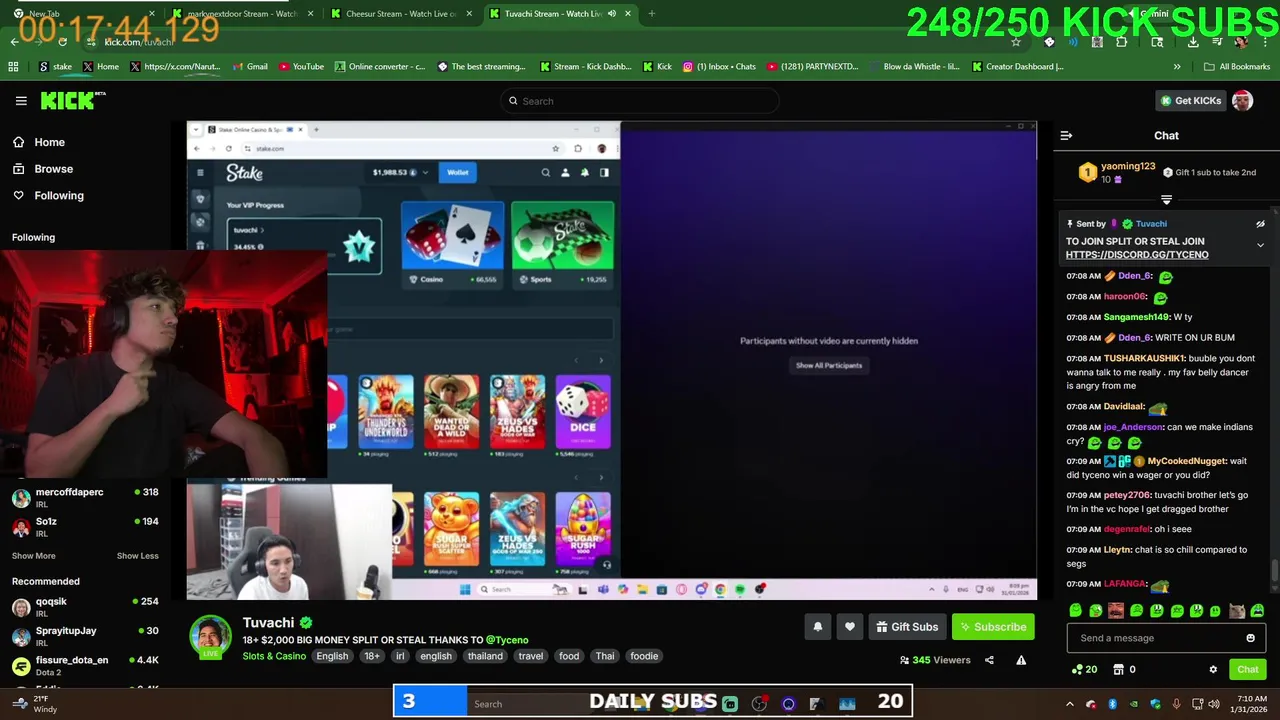Go to Home in the Kick sidebar

click(38, 142)
